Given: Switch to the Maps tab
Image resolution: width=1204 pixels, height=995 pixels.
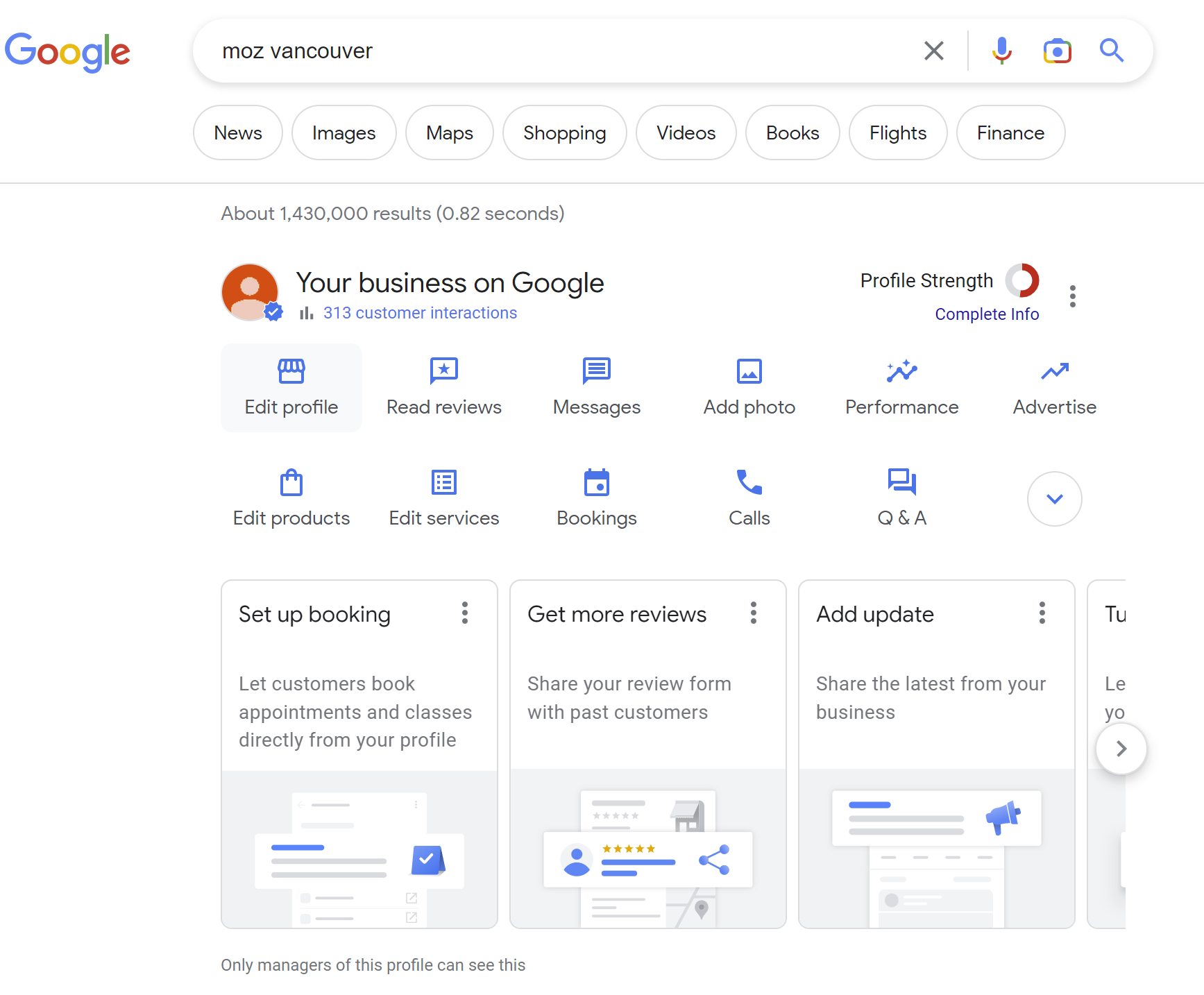Looking at the screenshot, I should 449,133.
